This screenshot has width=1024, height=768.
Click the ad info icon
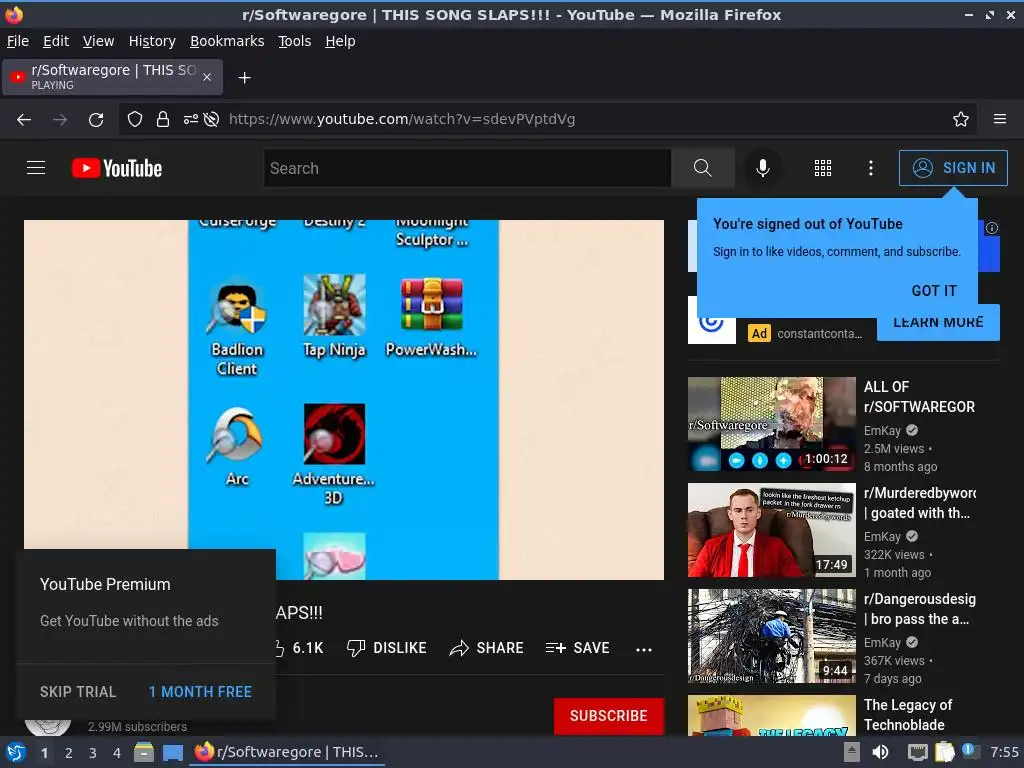click(x=992, y=228)
